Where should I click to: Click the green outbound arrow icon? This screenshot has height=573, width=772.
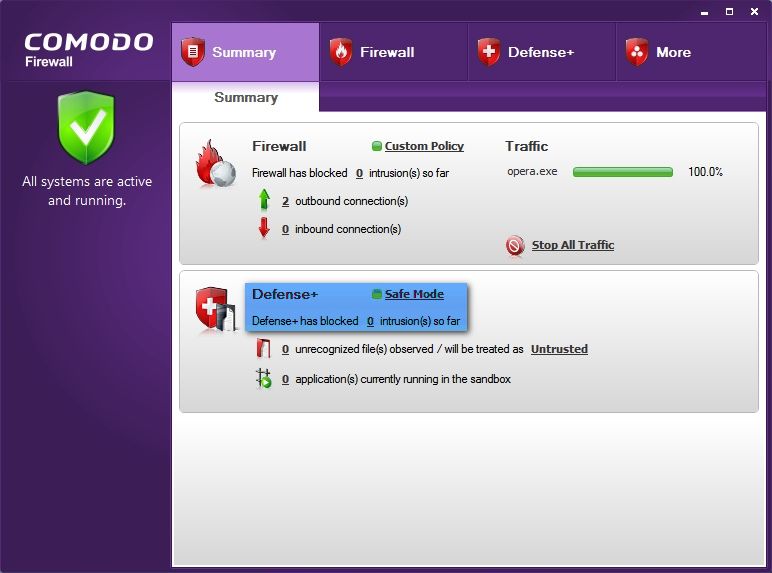(264, 200)
